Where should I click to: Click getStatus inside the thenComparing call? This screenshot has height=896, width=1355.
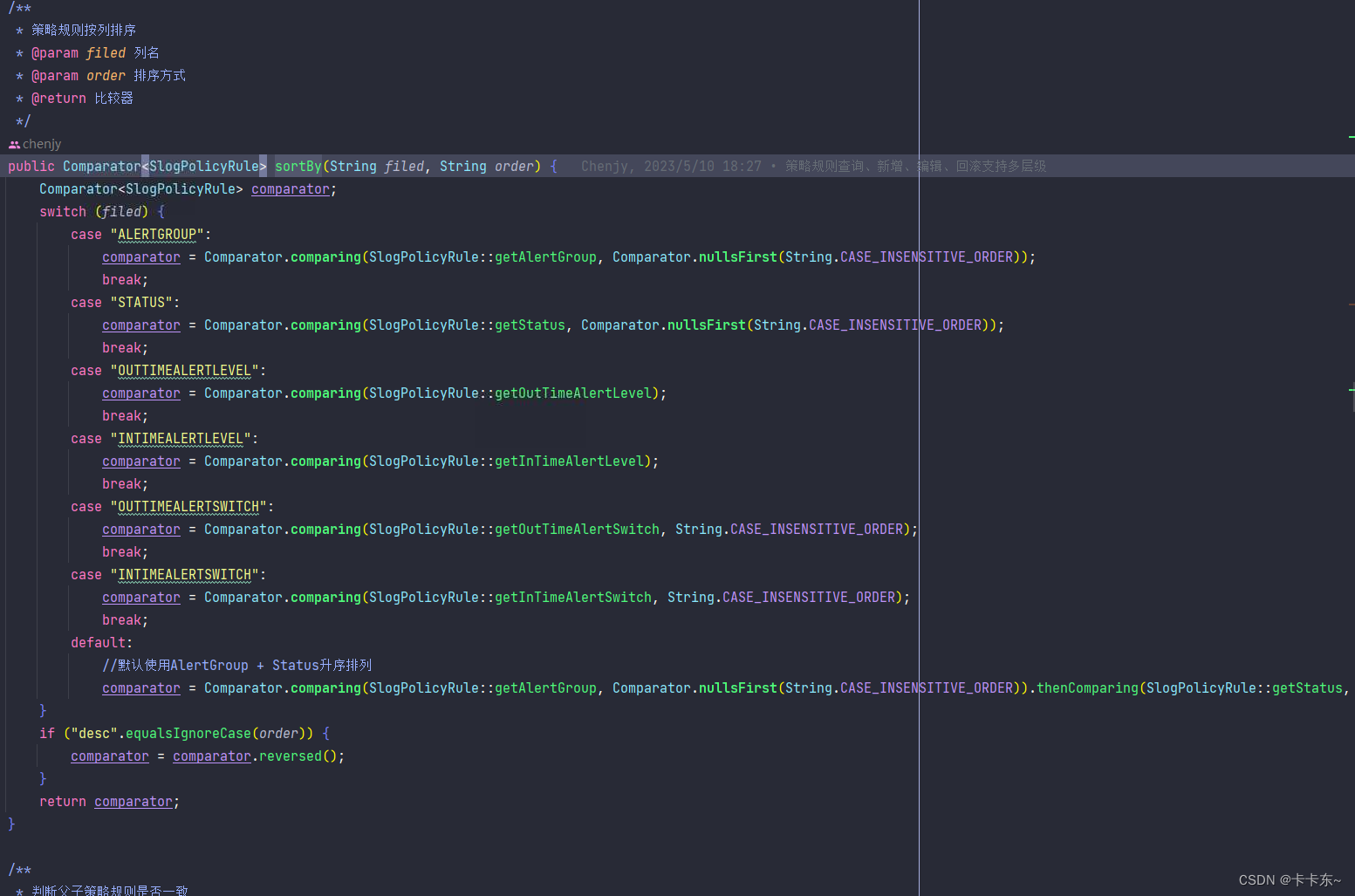tap(1307, 687)
